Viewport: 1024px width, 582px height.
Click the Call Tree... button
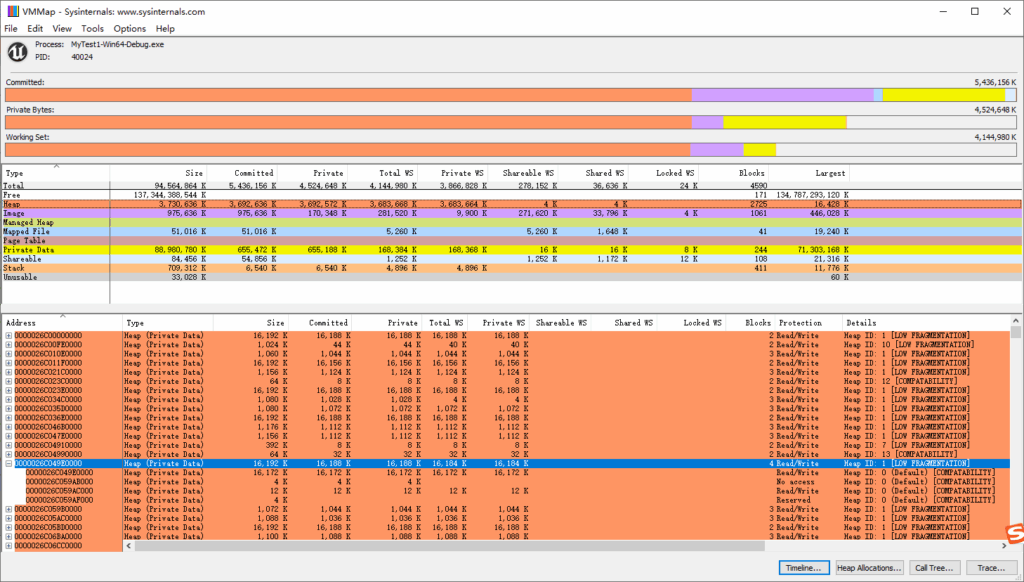934,567
